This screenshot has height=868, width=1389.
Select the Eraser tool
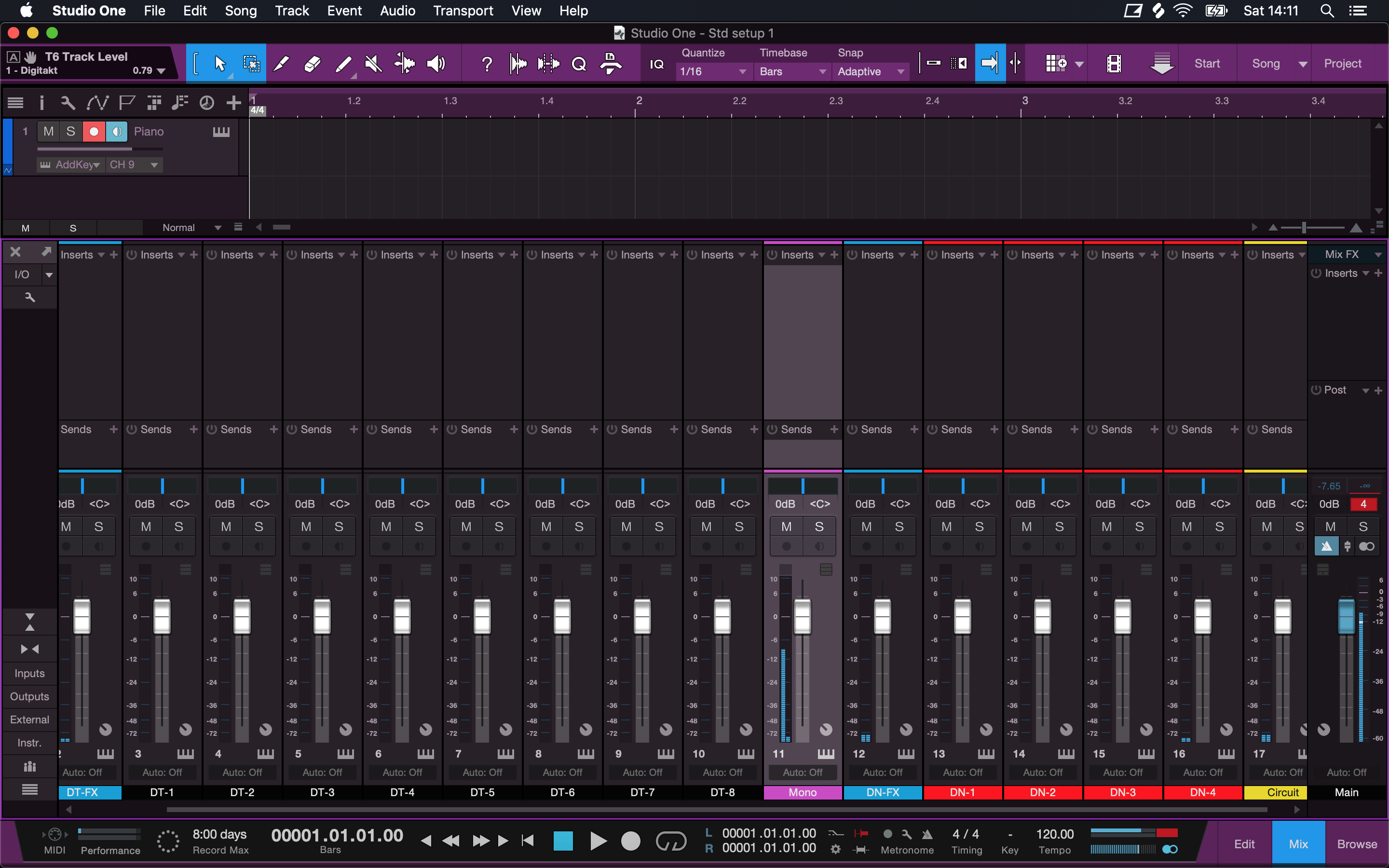tap(312, 63)
